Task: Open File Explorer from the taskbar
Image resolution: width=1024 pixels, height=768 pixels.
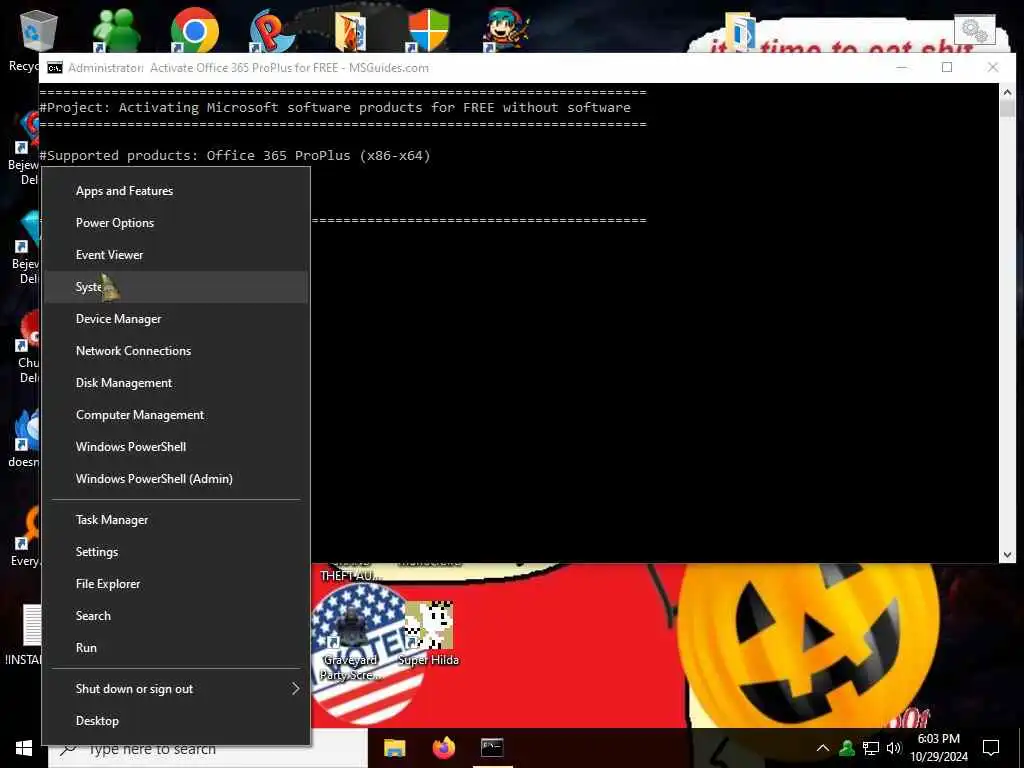Action: (x=394, y=748)
